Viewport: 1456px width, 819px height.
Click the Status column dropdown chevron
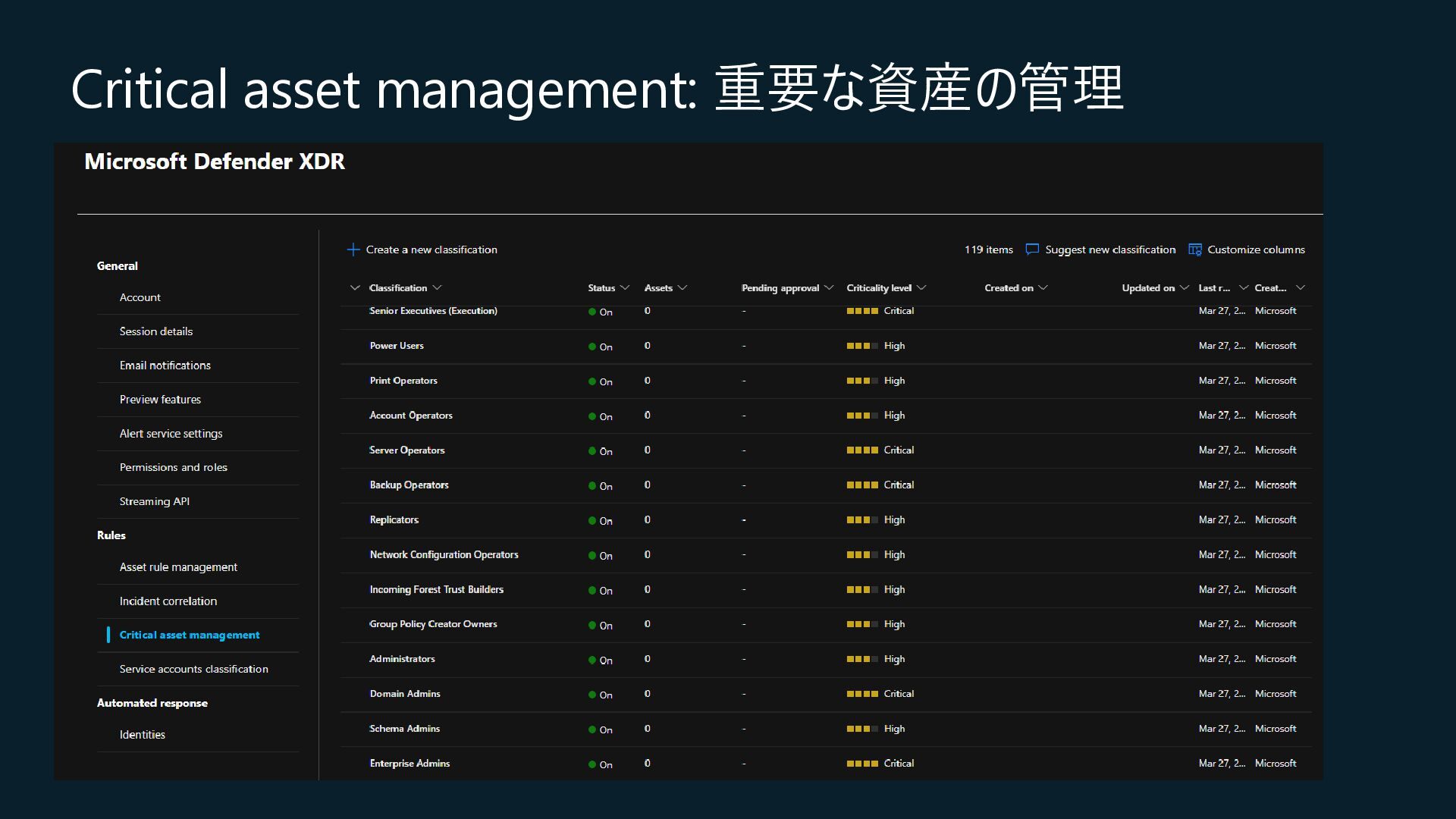(x=625, y=288)
